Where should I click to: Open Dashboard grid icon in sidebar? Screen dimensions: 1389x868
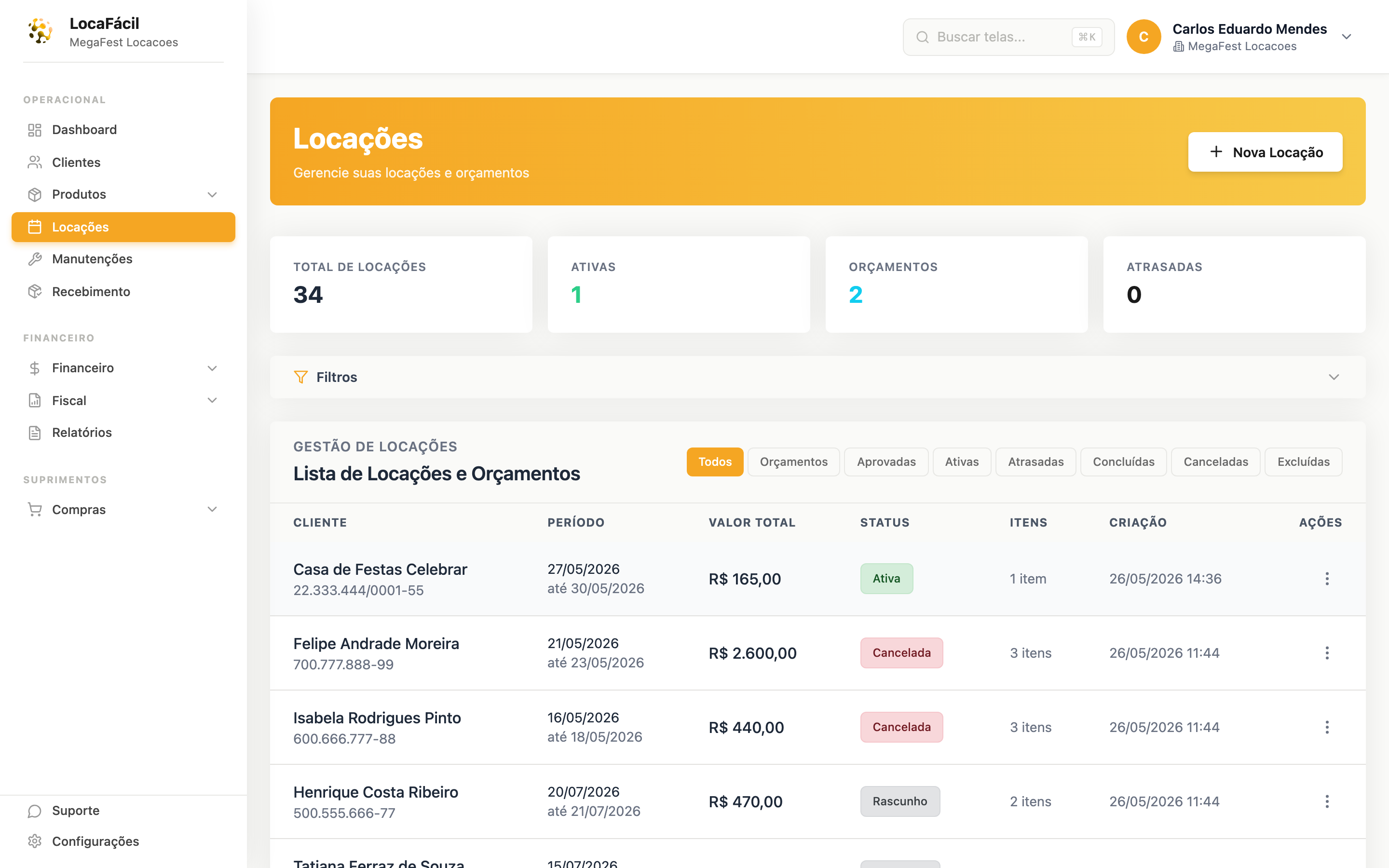[34, 130]
